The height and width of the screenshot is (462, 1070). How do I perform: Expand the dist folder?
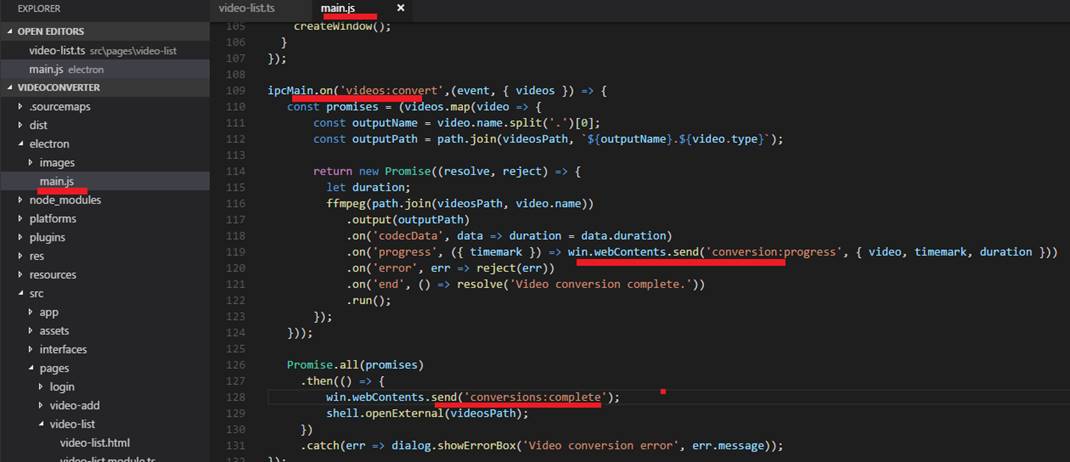(x=38, y=125)
